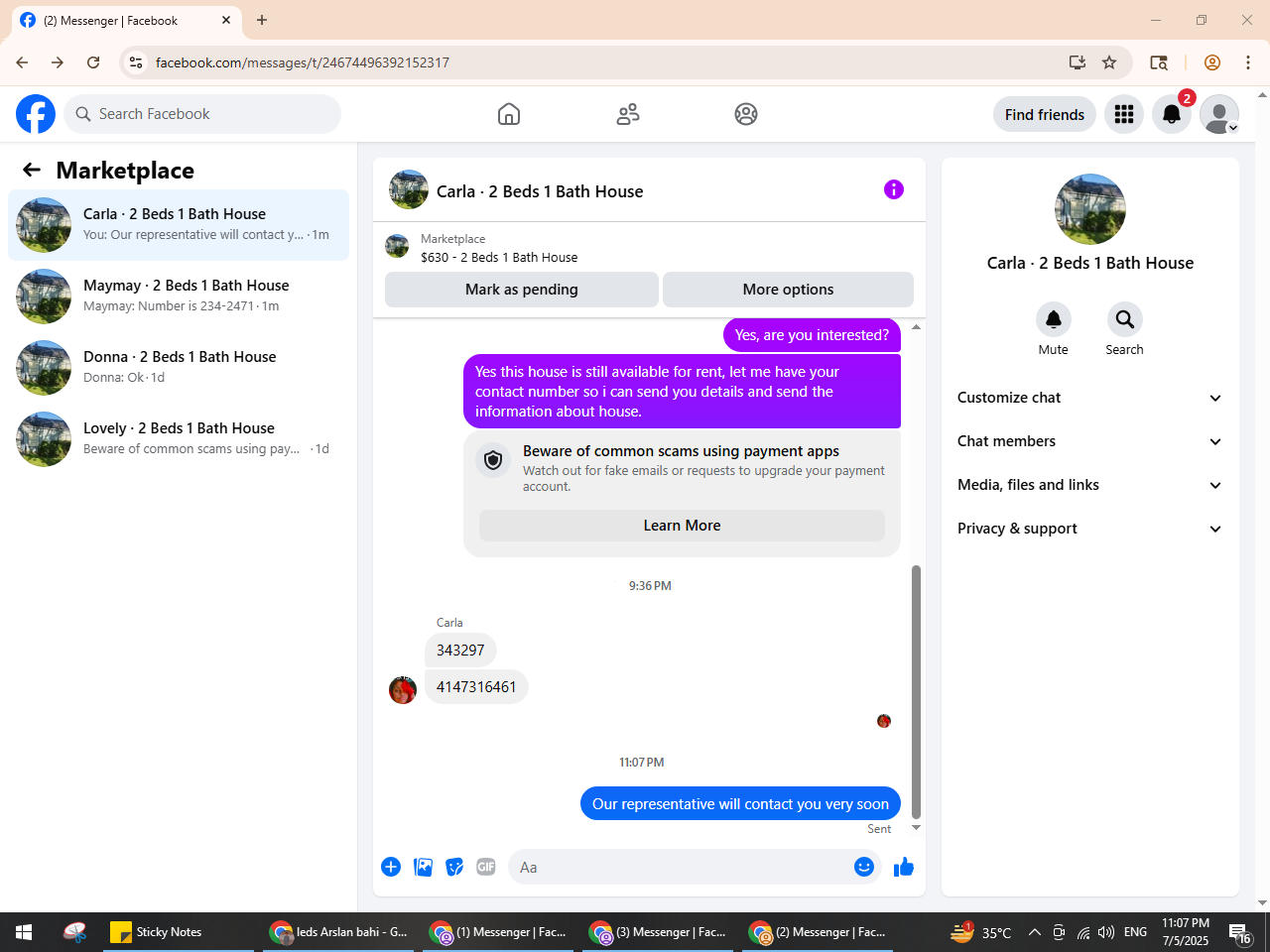Viewport: 1270px width, 952px height.
Task: Open Chrome three-dot menu
Action: pyautogui.click(x=1248, y=62)
